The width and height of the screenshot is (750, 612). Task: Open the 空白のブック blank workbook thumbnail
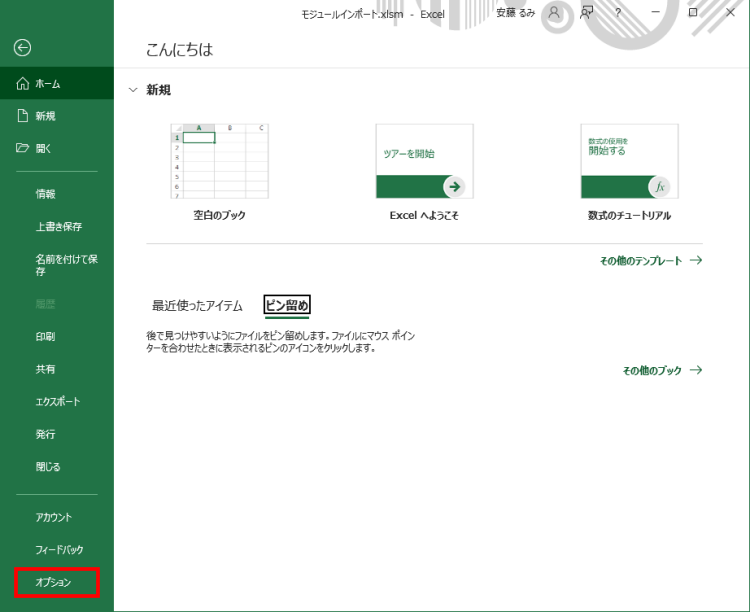[x=219, y=161]
